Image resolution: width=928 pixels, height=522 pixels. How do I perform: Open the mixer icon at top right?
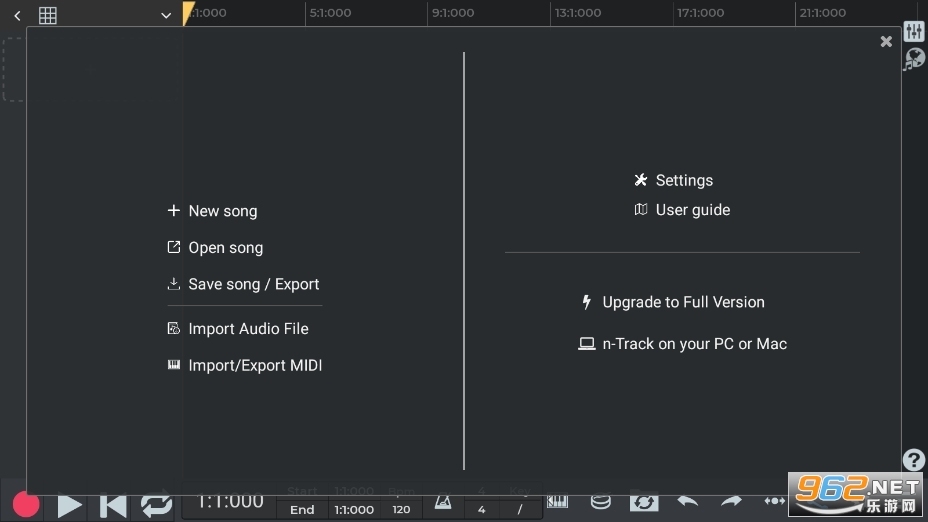pos(914,32)
